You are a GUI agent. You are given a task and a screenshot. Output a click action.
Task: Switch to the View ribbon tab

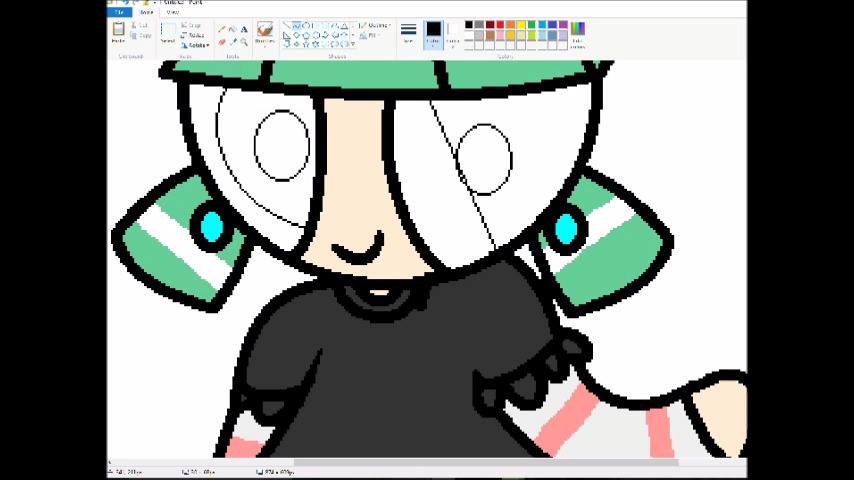pyautogui.click(x=172, y=11)
